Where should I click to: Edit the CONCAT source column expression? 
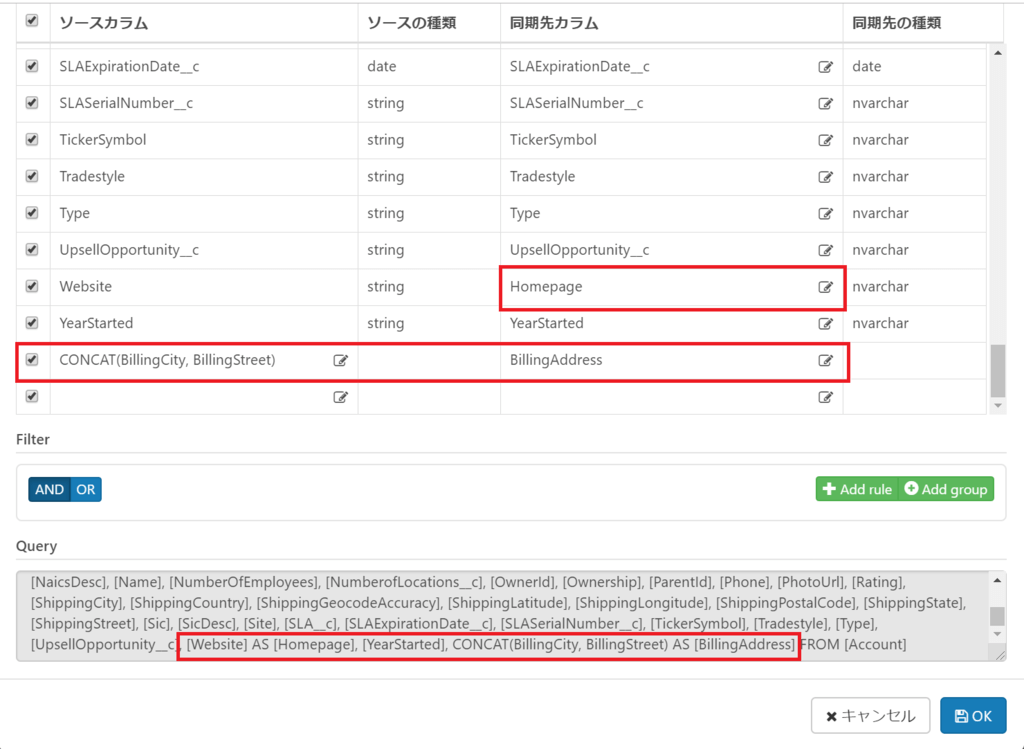(x=340, y=361)
